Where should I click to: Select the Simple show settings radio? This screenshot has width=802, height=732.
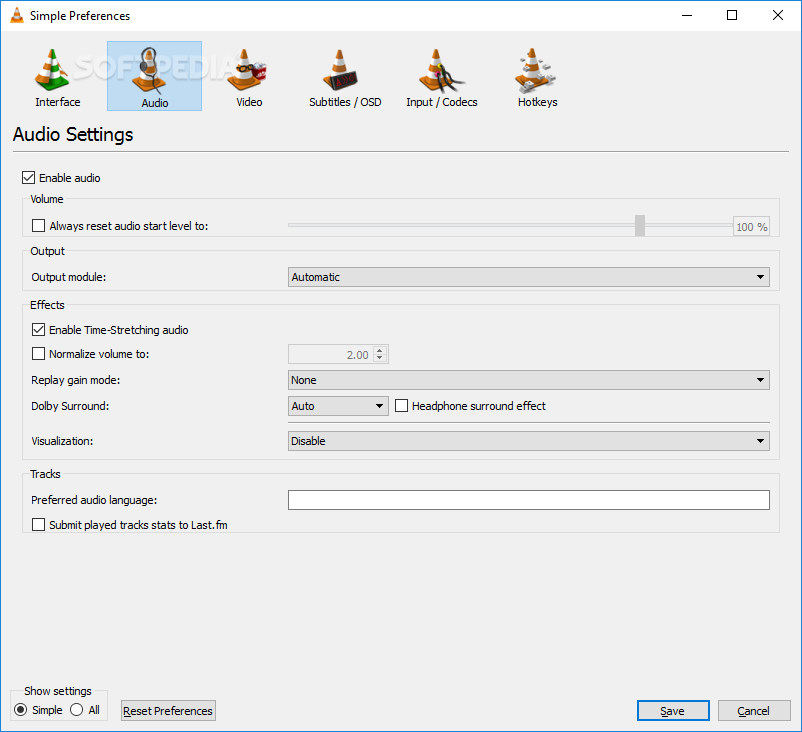[20, 710]
